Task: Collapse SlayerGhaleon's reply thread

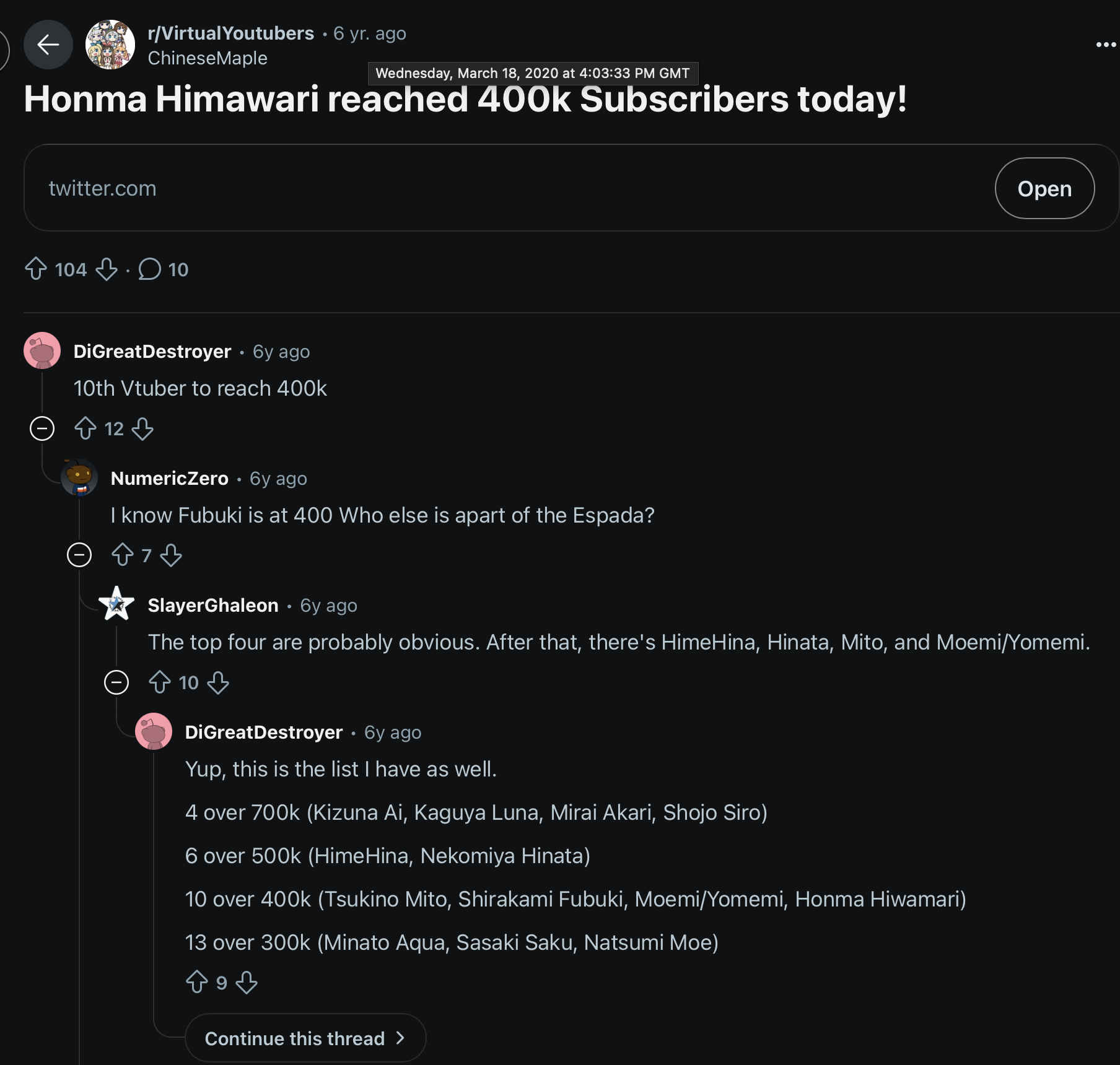Action: [x=116, y=682]
